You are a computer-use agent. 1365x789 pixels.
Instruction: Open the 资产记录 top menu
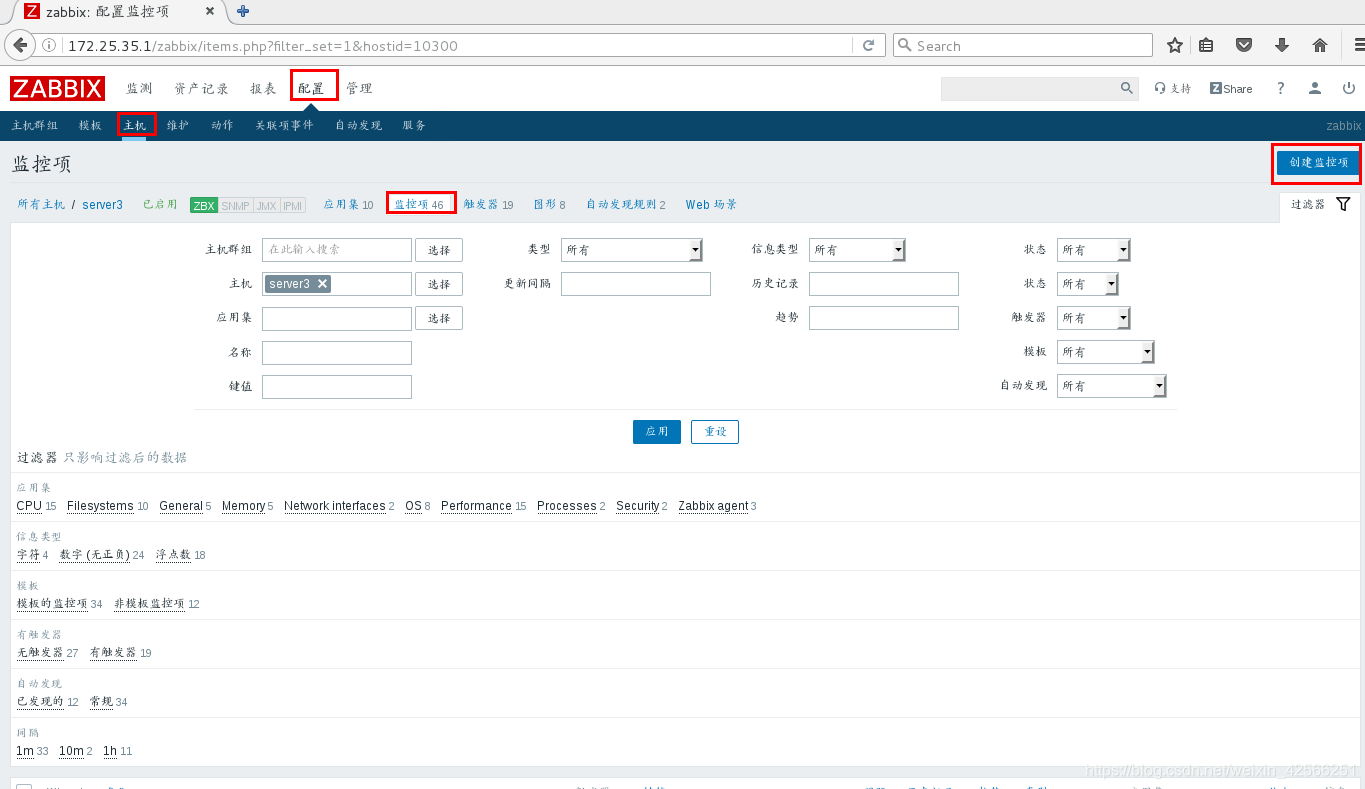[201, 88]
